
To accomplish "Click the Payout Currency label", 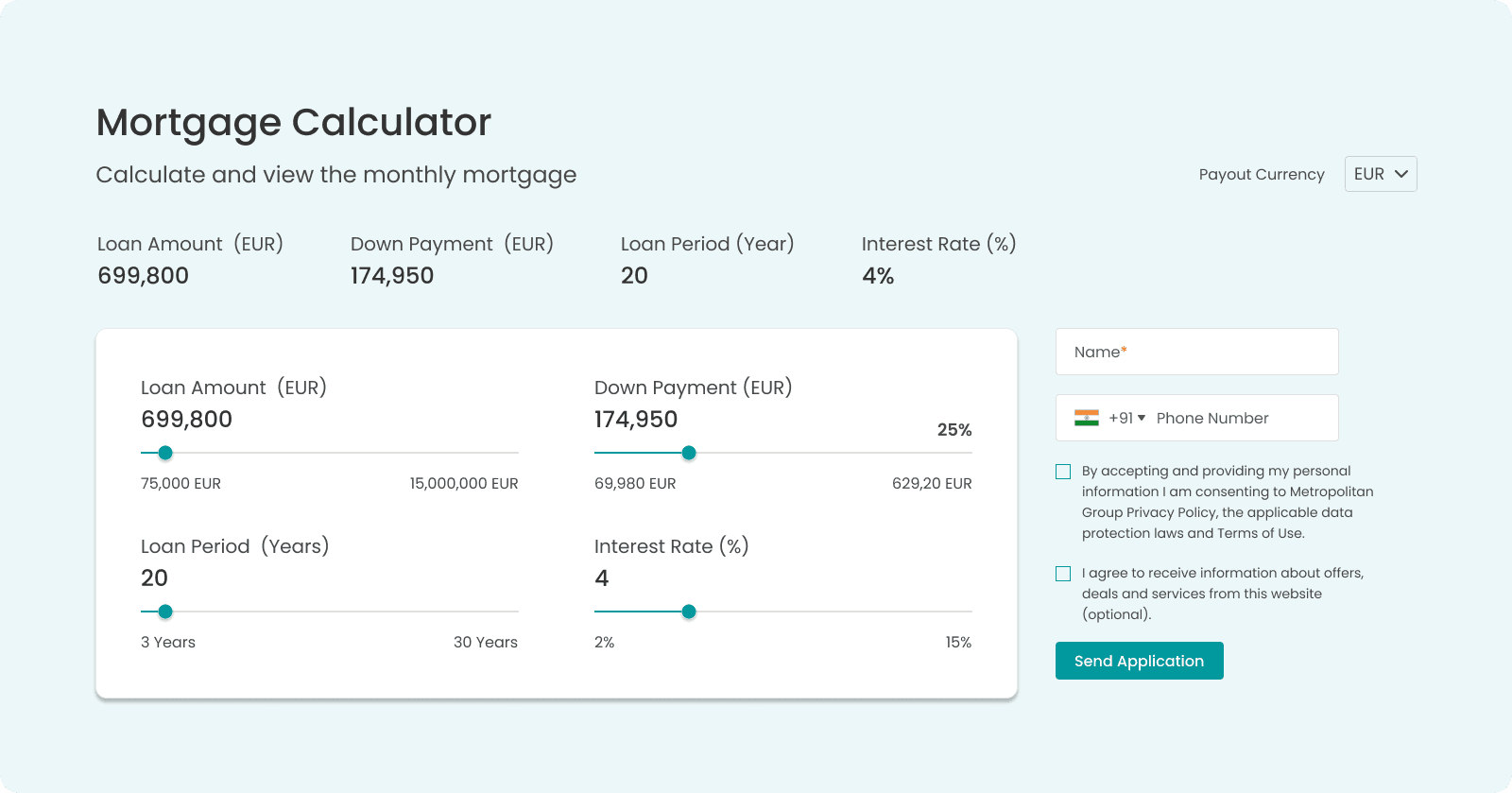I will click(x=1261, y=175).
